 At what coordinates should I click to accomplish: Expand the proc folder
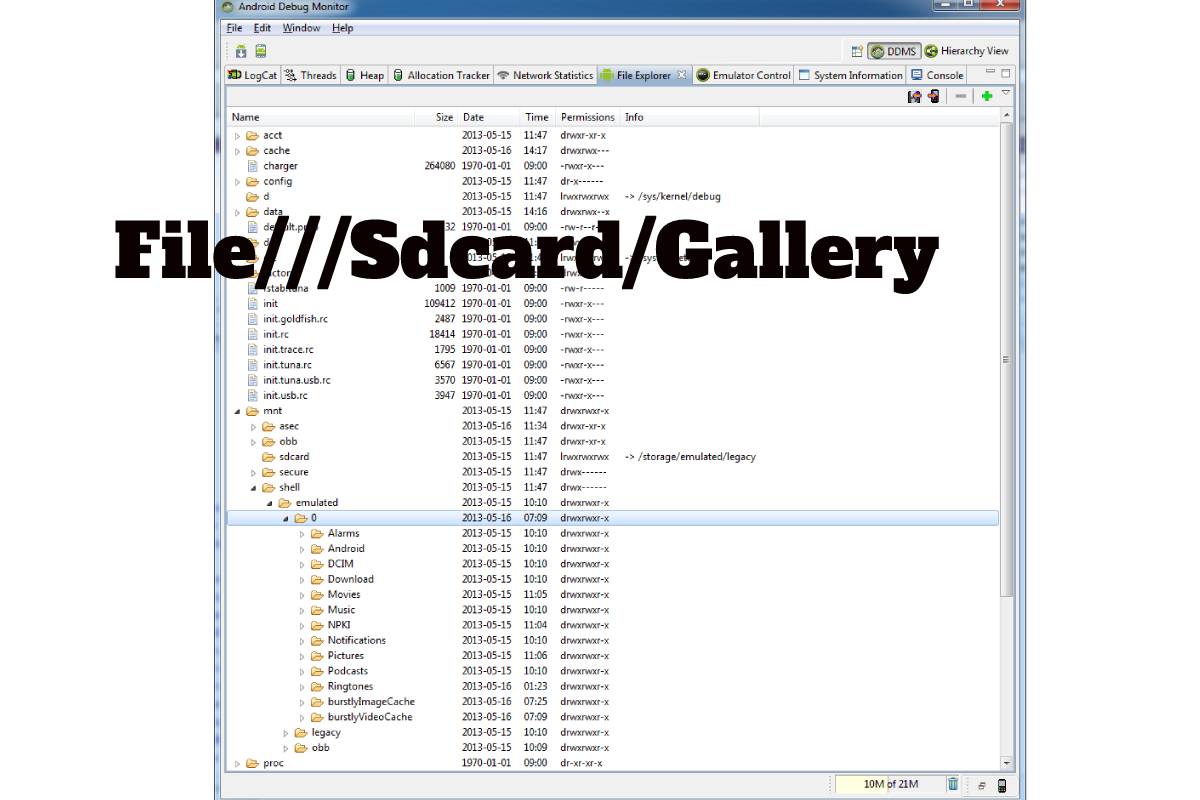pyautogui.click(x=238, y=763)
